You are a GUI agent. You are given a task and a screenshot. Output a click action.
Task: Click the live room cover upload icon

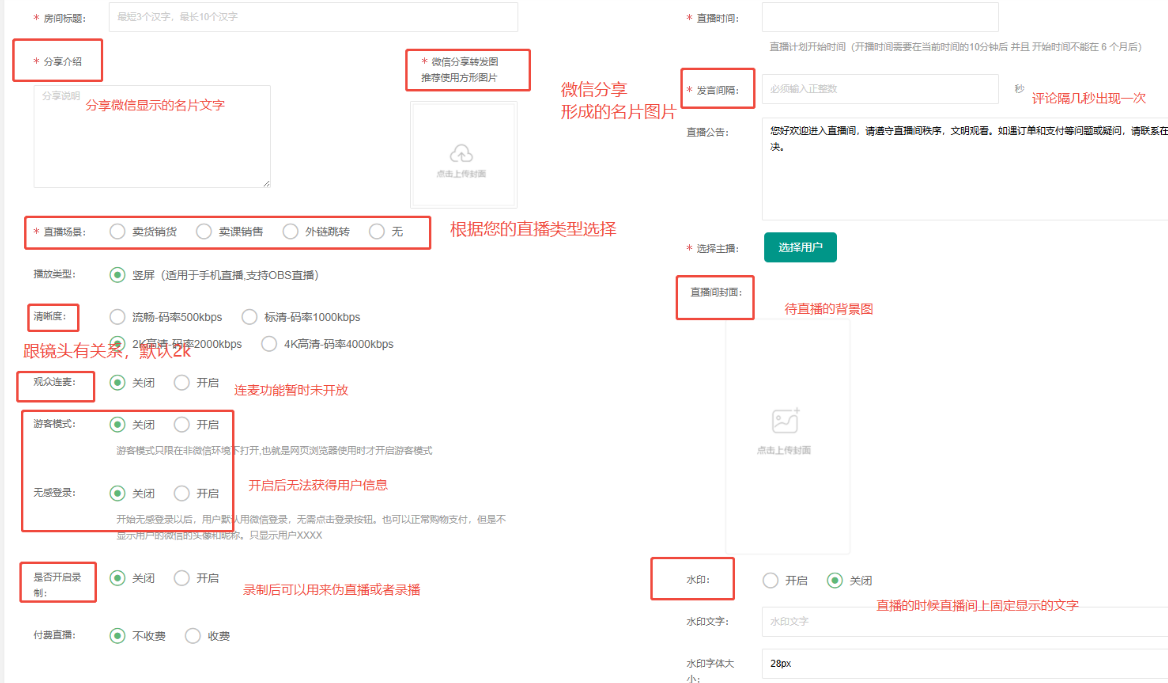785,422
